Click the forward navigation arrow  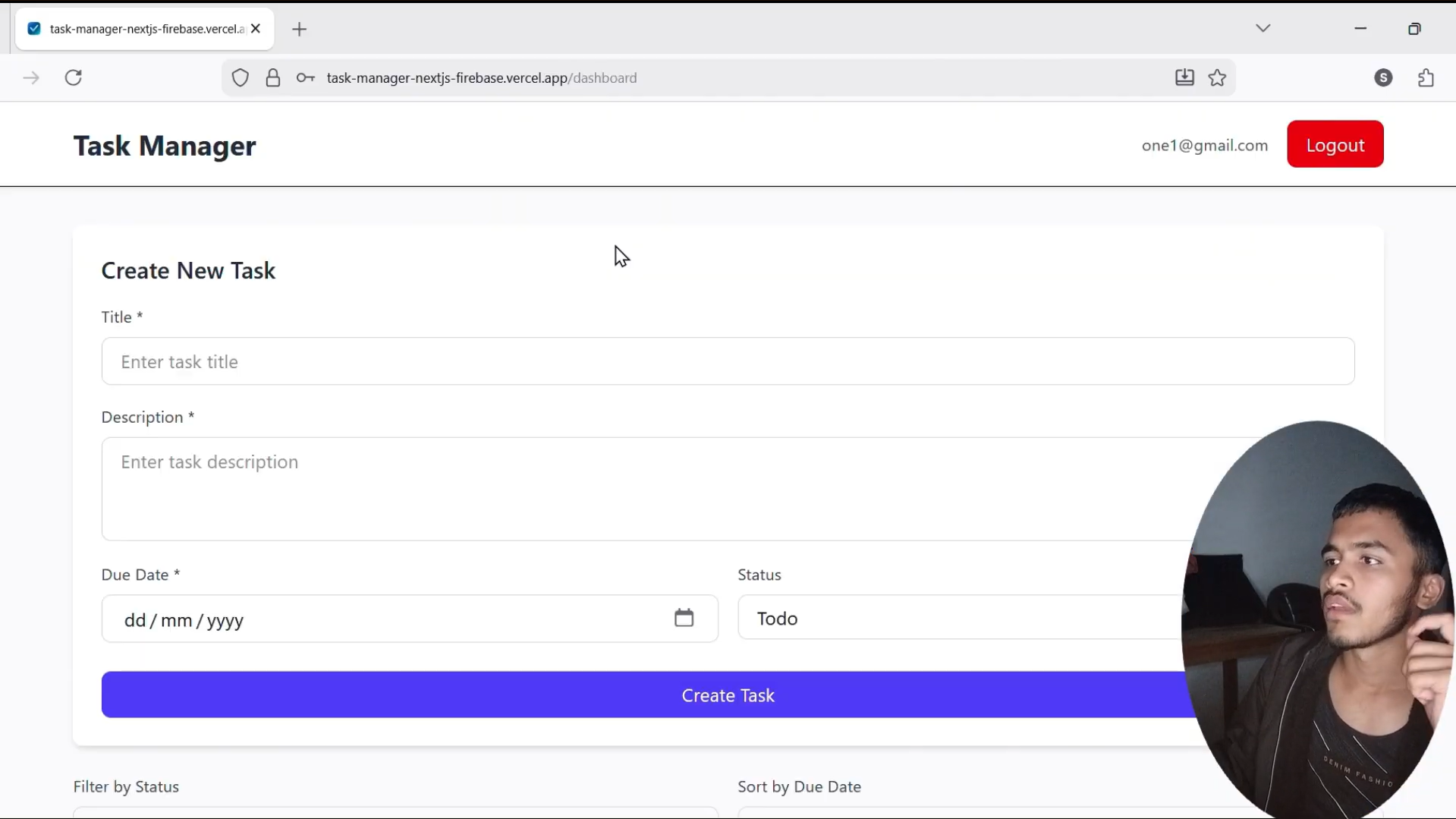(x=31, y=77)
